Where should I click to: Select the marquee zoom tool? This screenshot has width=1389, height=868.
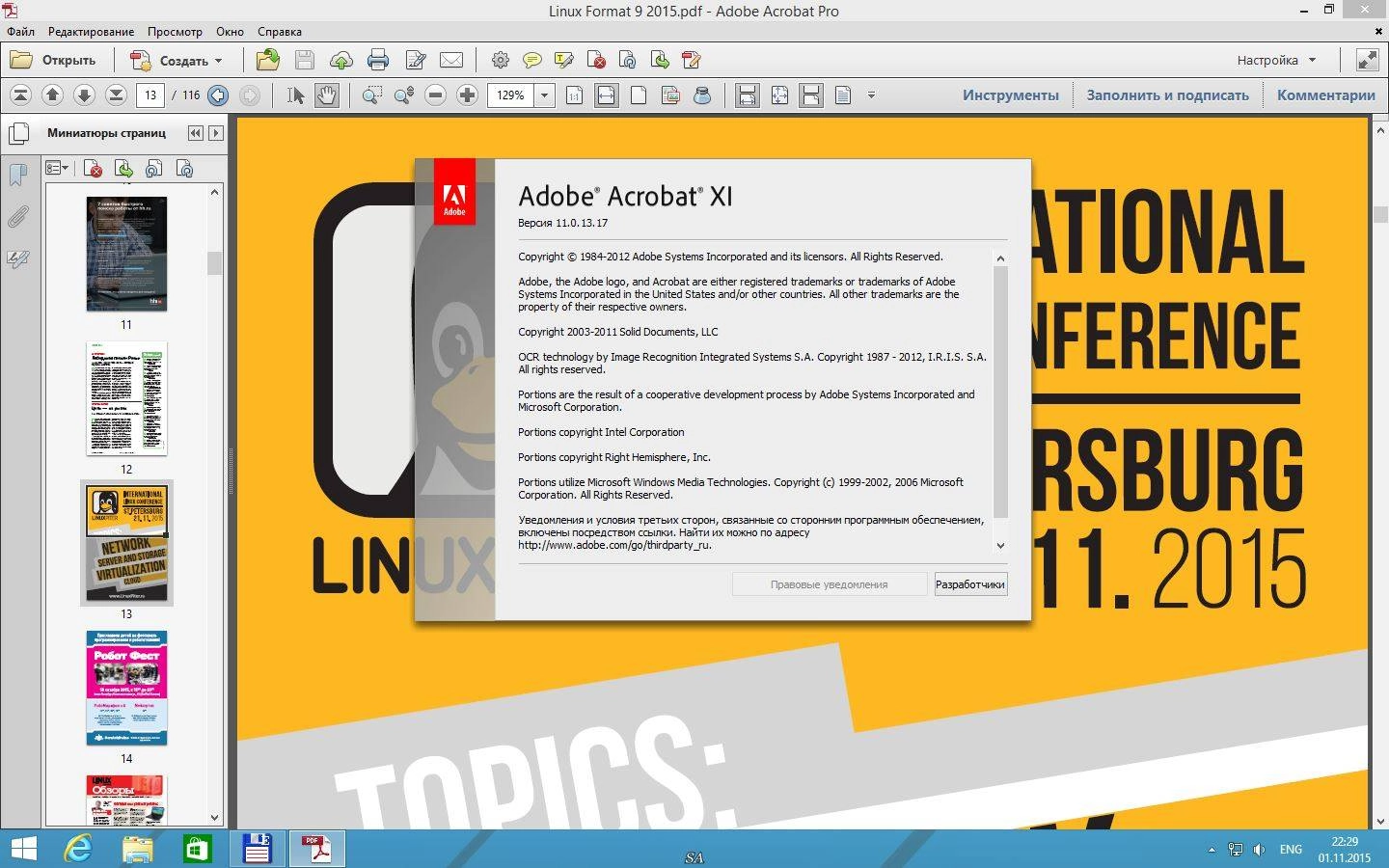tap(372, 95)
